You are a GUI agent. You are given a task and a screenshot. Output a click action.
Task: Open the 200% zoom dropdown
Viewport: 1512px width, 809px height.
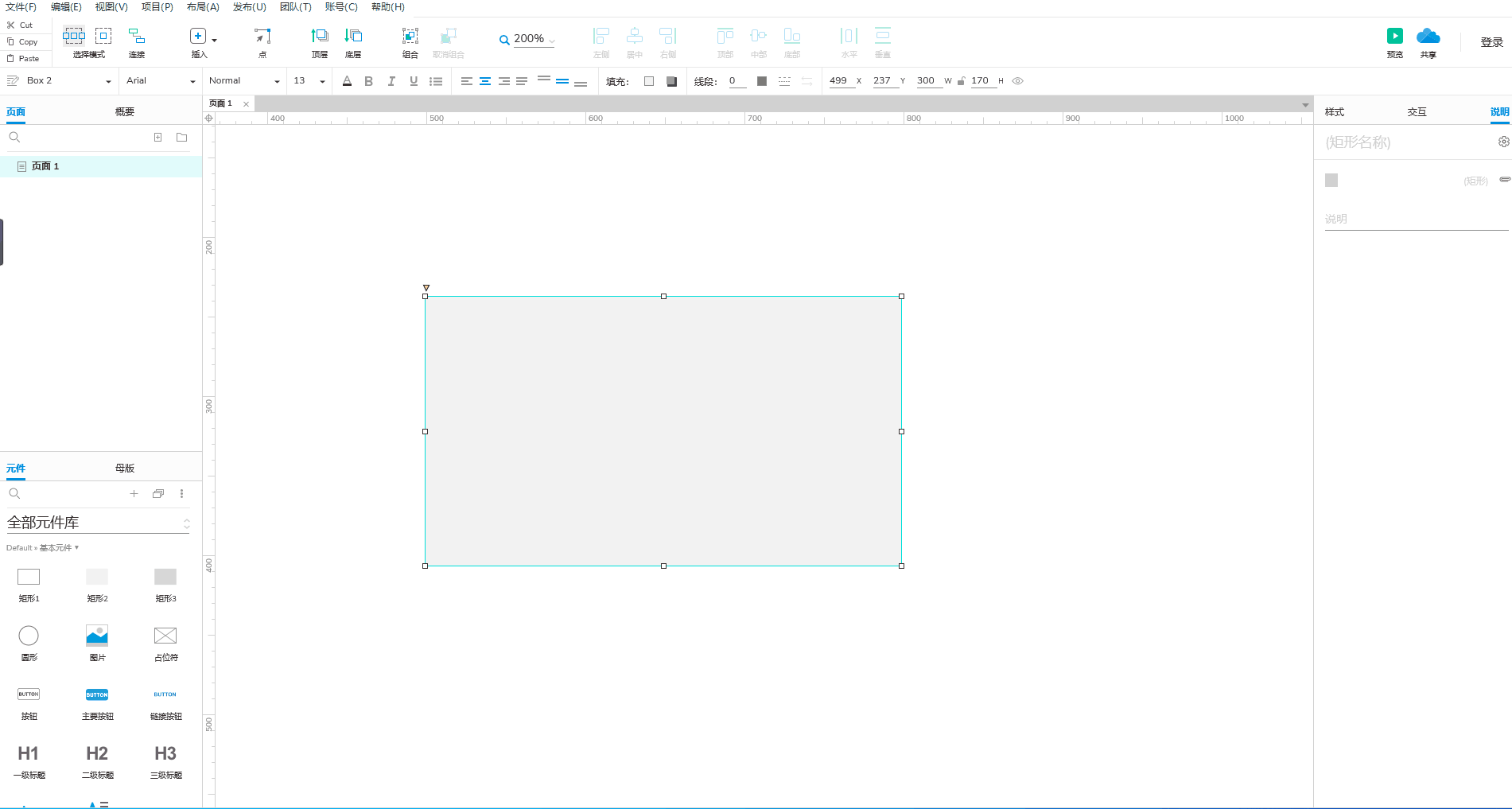(528, 39)
